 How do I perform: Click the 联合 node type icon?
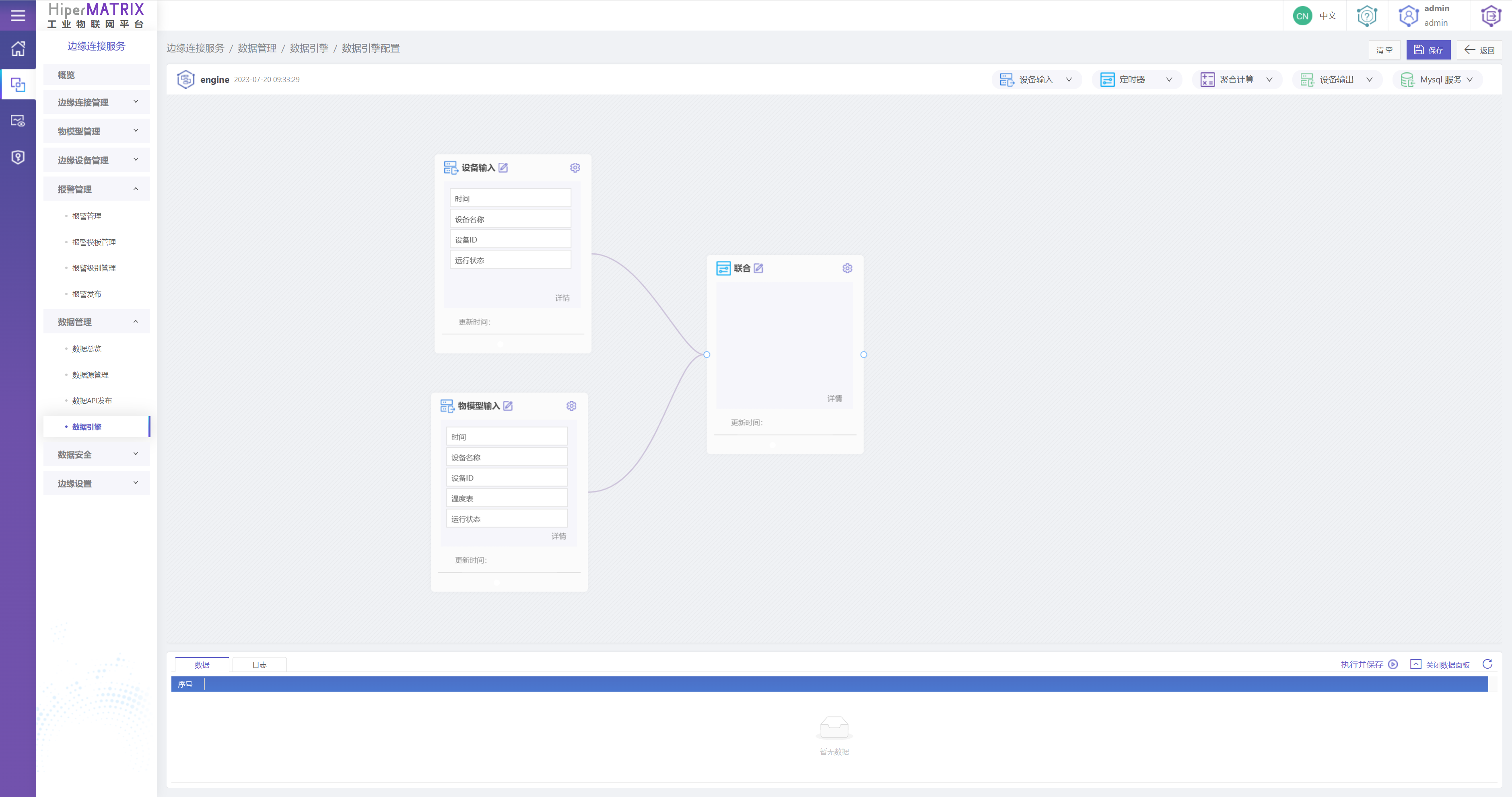click(x=723, y=268)
